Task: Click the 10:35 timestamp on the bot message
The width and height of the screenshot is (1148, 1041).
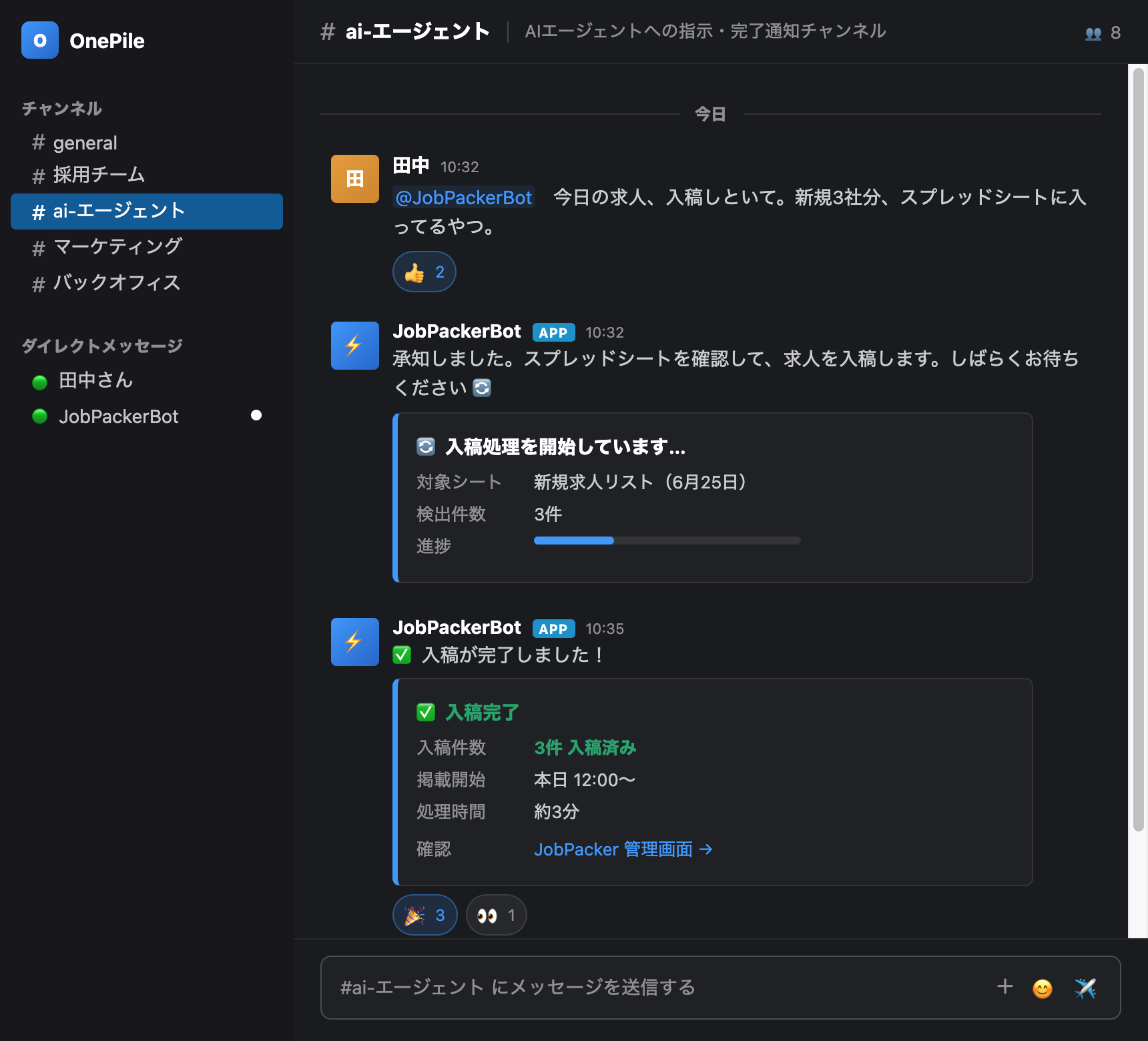Action: [x=605, y=629]
